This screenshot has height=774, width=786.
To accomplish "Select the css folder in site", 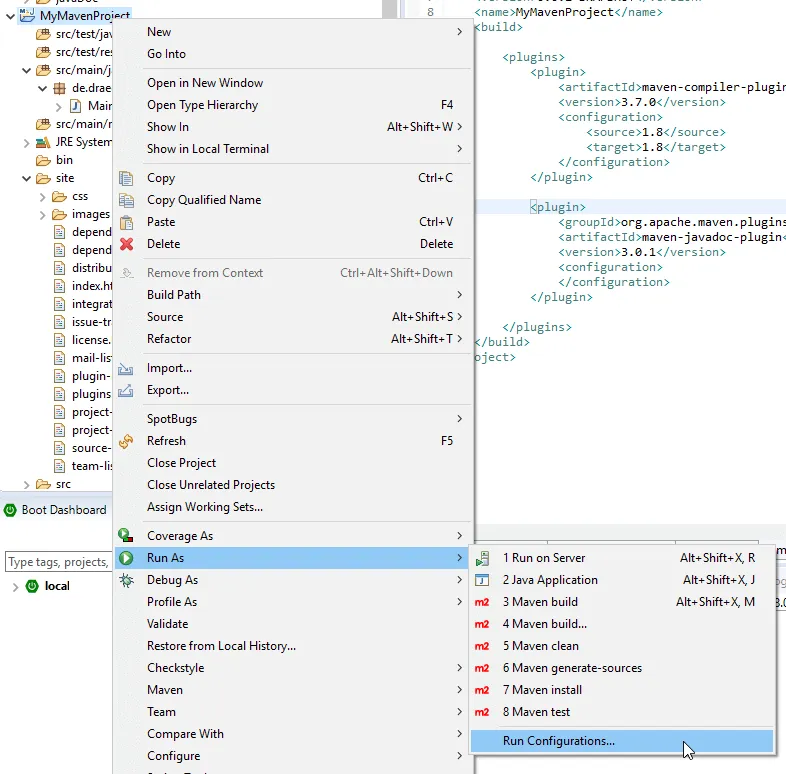I will point(80,197).
